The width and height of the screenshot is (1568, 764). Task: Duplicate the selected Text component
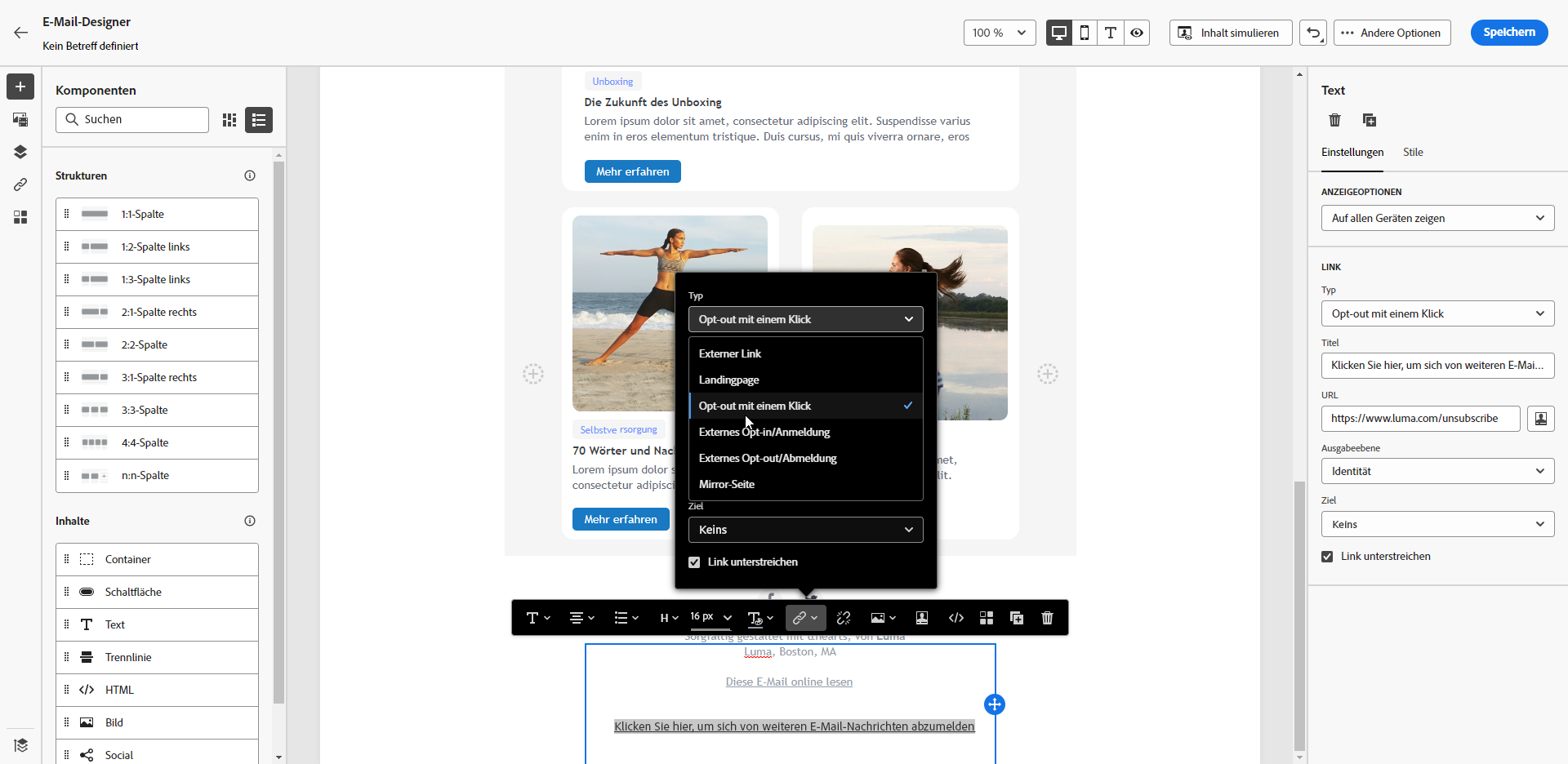(x=1370, y=120)
